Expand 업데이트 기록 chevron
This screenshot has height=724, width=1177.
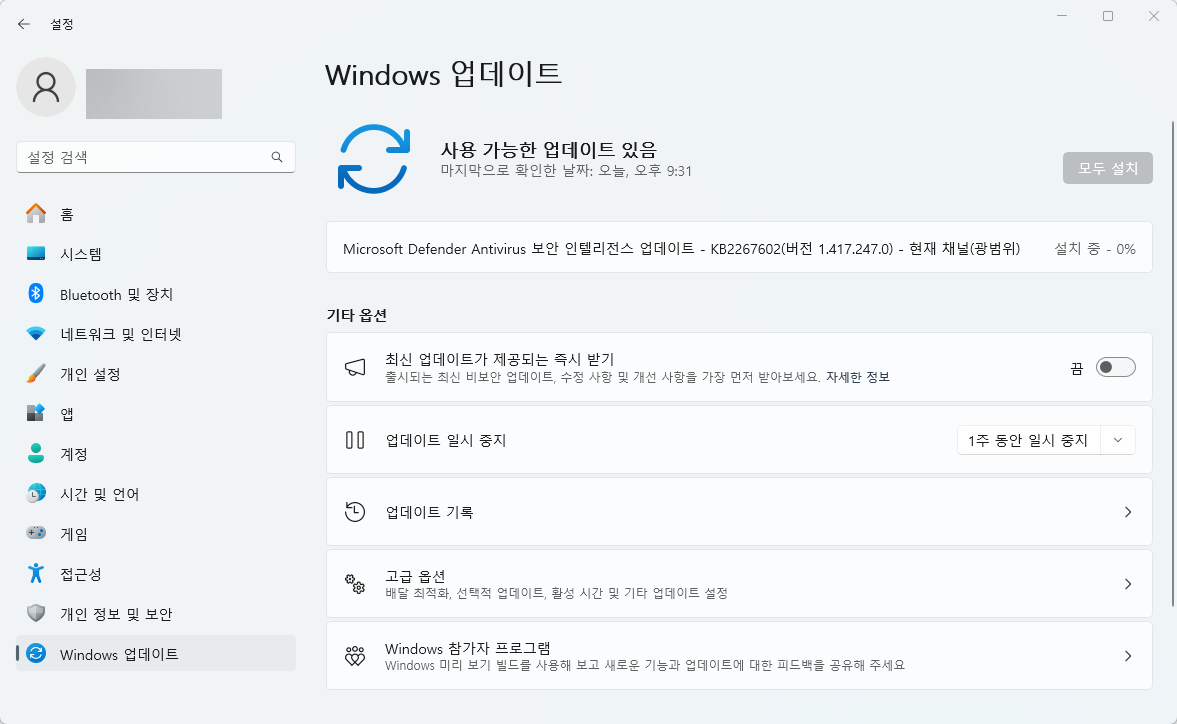(x=1127, y=512)
